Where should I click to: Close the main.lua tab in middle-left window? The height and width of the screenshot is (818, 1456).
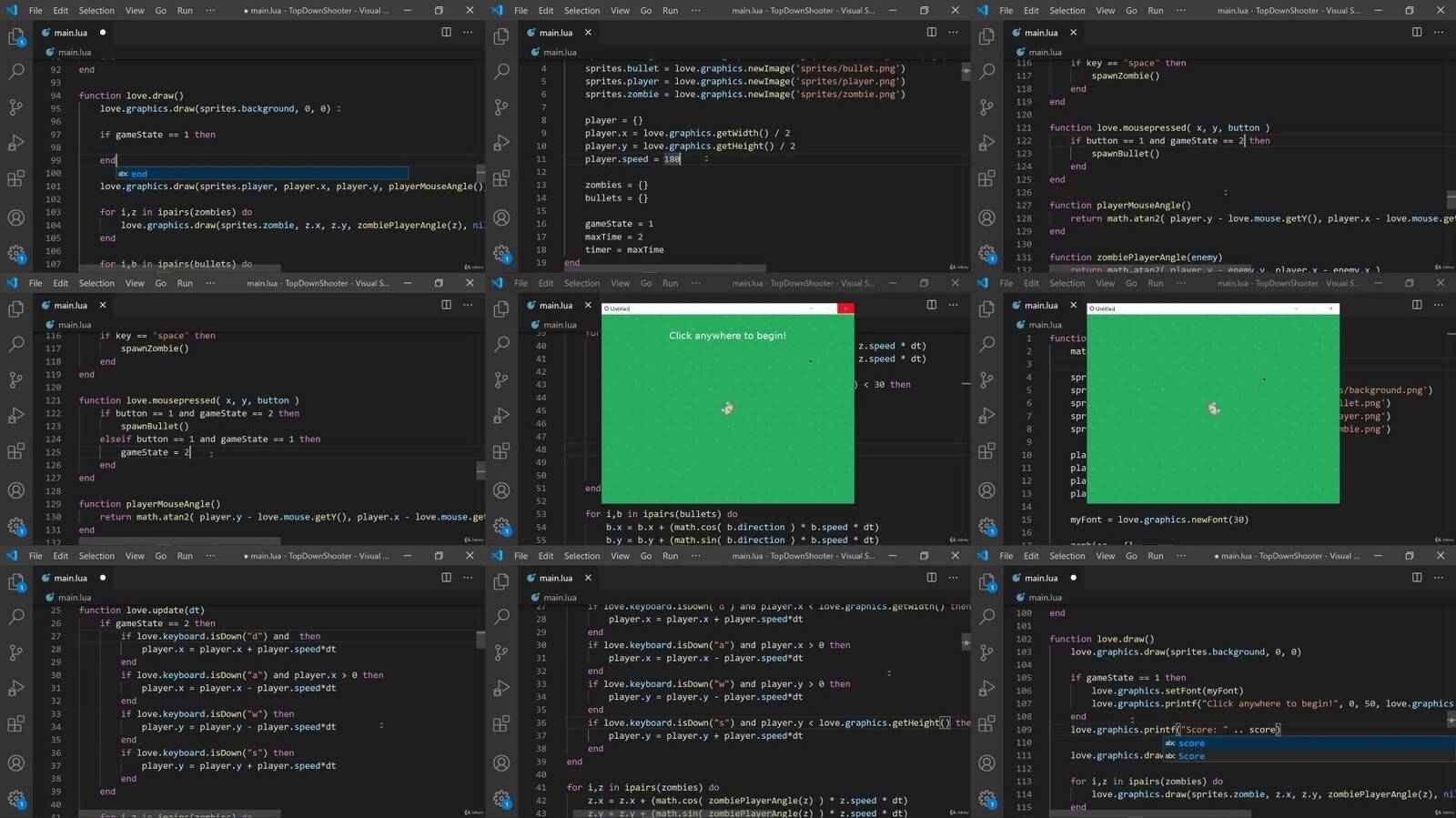coord(103,305)
